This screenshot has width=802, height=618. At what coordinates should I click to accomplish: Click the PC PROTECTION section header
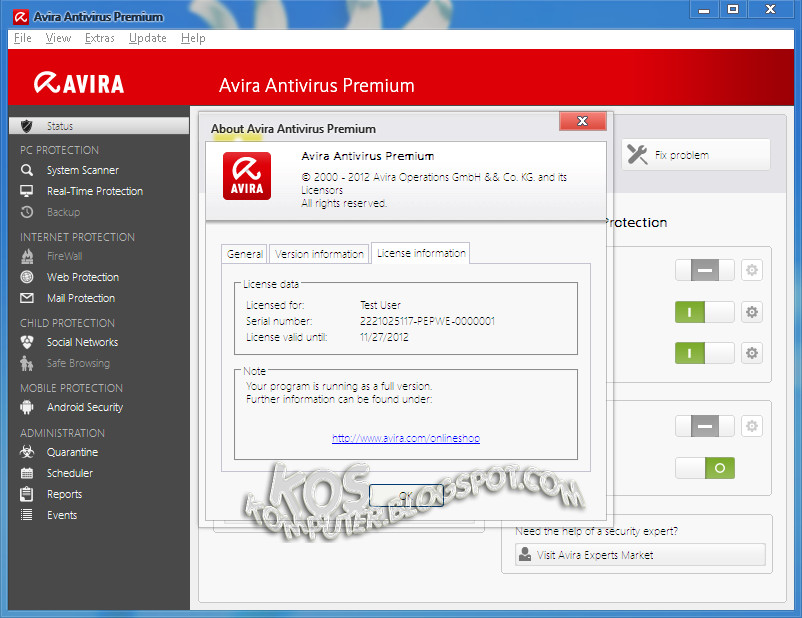59,150
